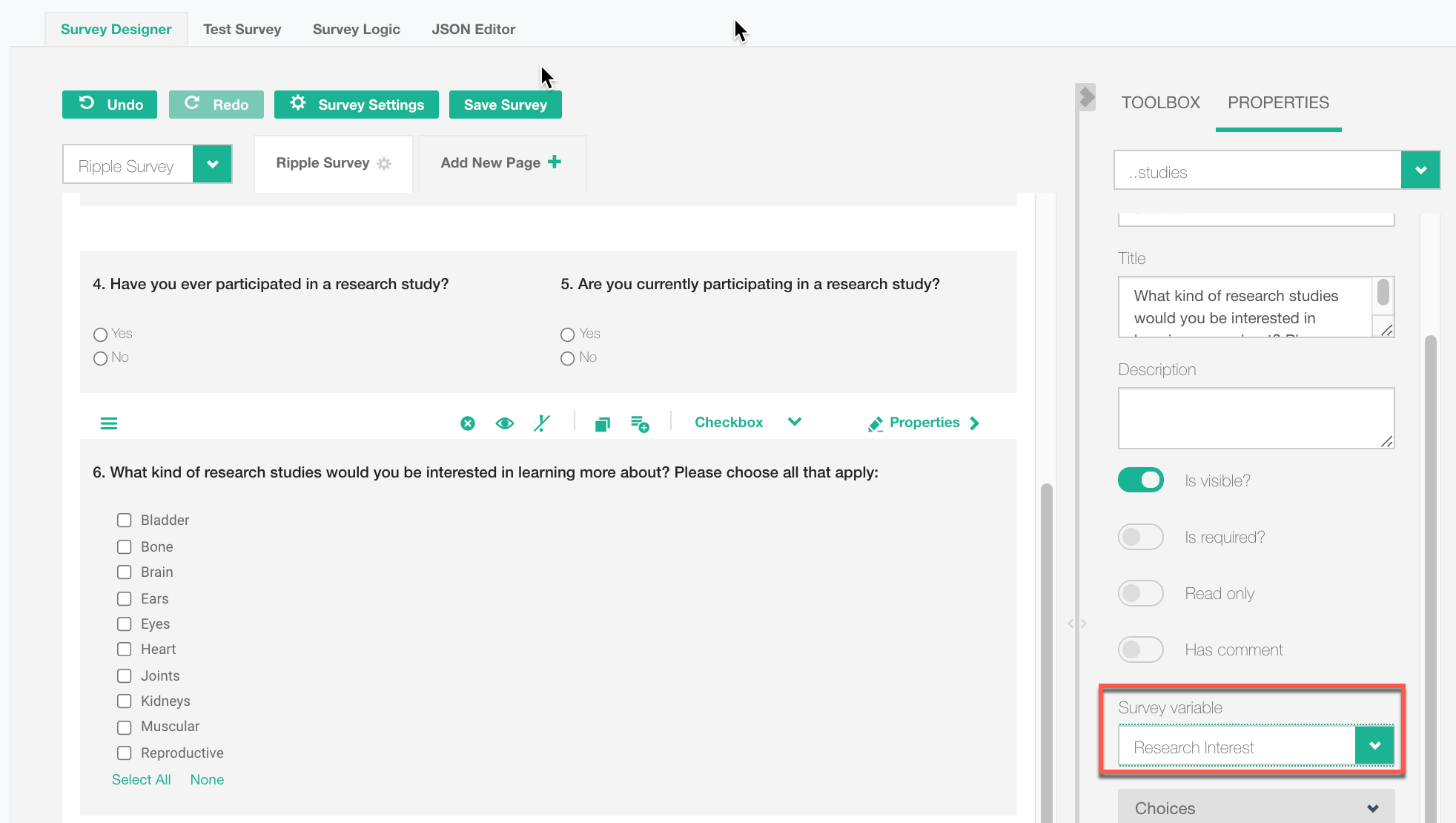Image resolution: width=1456 pixels, height=823 pixels.
Task: Click the required toggle icon in question toolbar
Action: (542, 423)
